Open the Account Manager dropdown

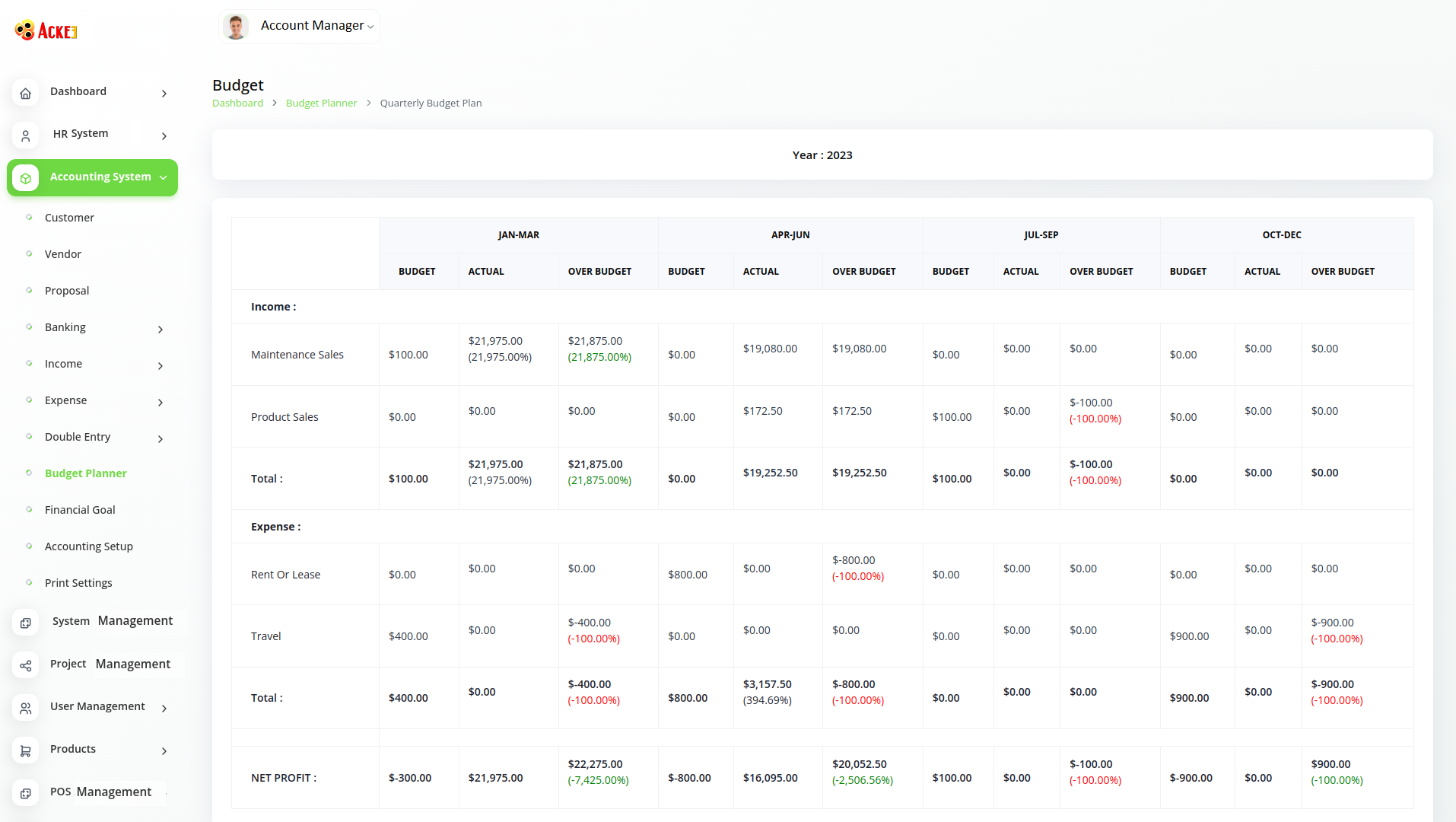(x=299, y=27)
